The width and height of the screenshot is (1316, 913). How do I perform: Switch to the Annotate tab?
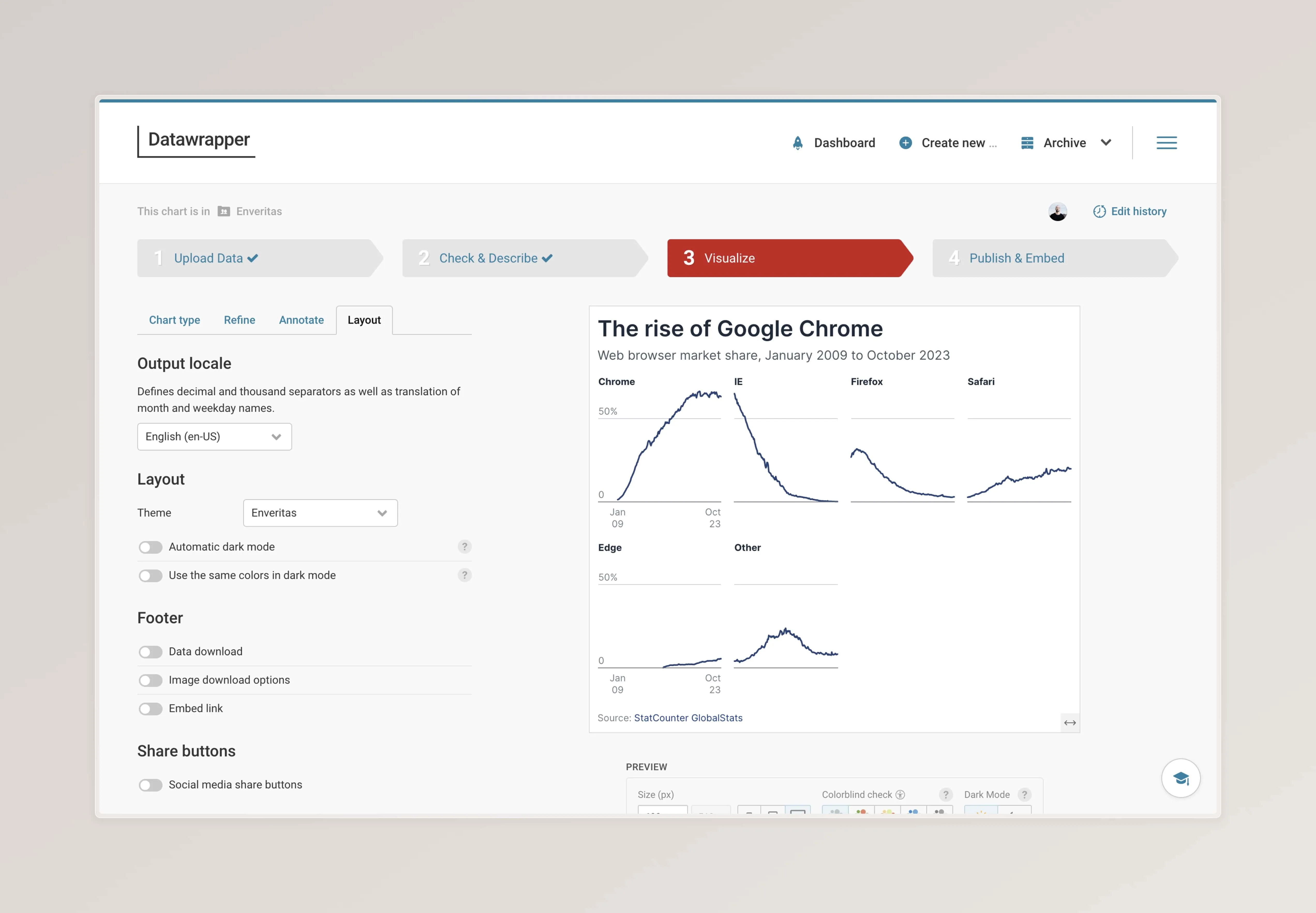[301, 320]
